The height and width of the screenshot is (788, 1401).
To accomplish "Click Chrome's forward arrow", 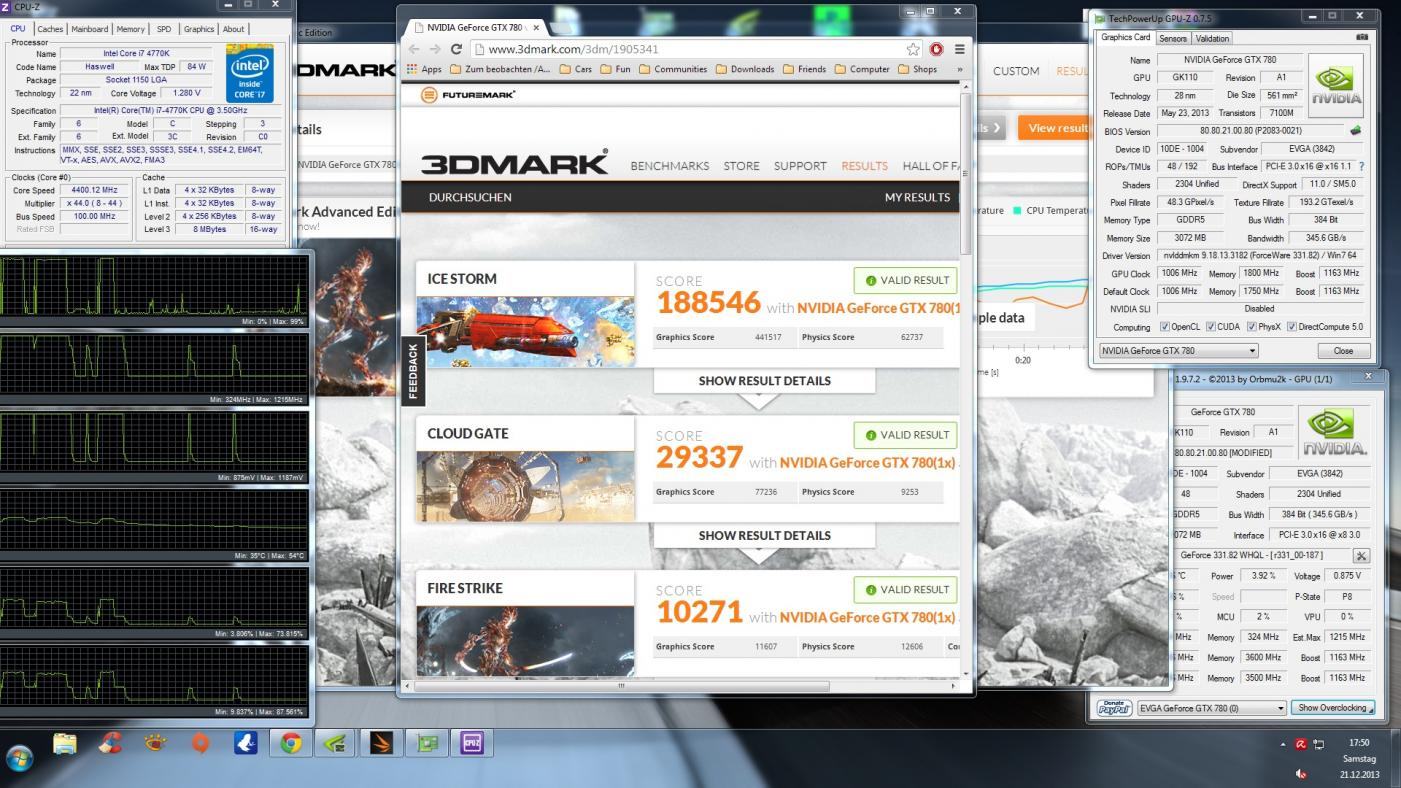I will pyautogui.click(x=435, y=49).
